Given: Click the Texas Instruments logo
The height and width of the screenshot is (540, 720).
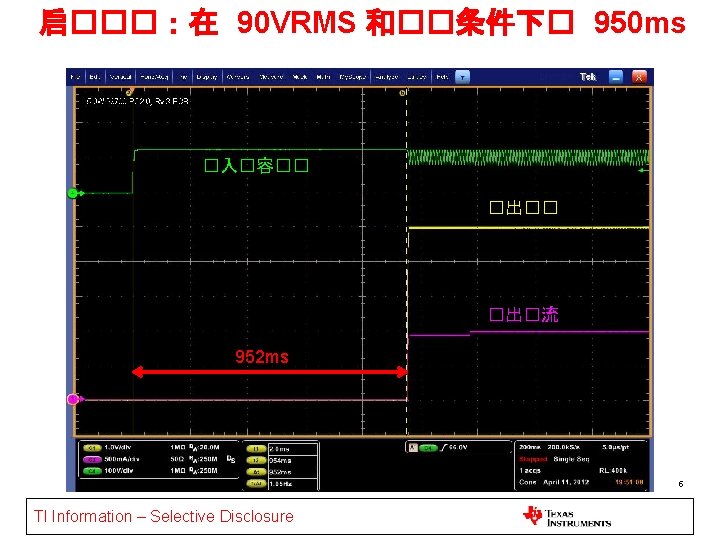Looking at the screenshot, I should 567,517.
